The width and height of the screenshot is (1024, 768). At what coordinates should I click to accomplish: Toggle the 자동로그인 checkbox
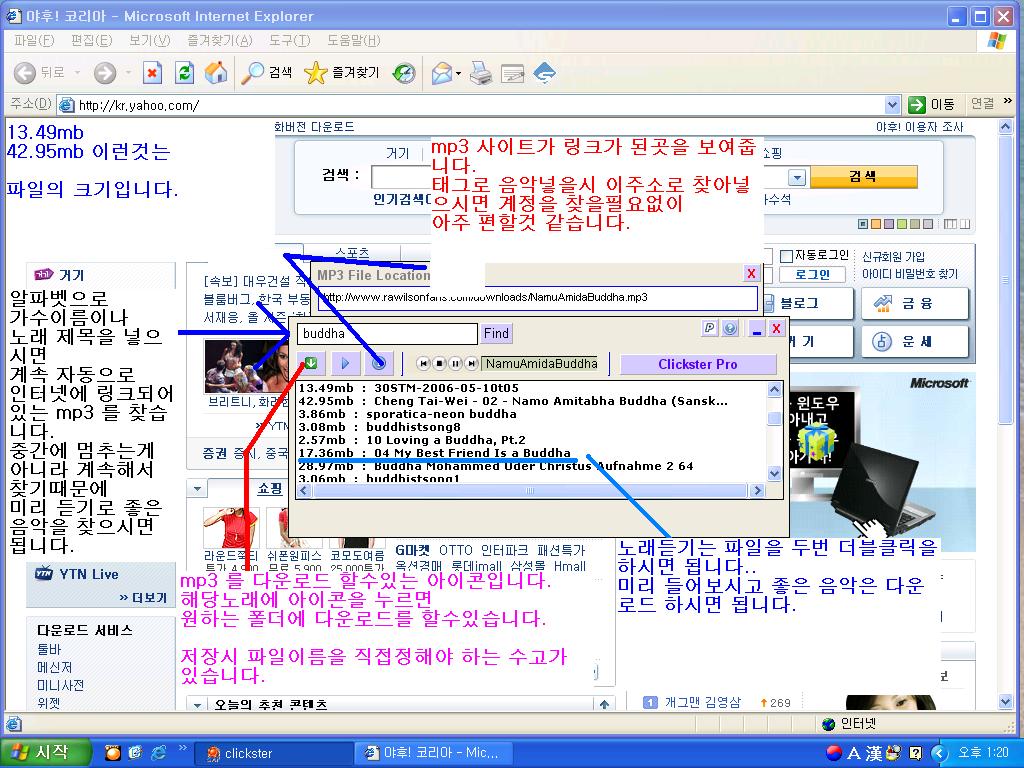(786, 256)
